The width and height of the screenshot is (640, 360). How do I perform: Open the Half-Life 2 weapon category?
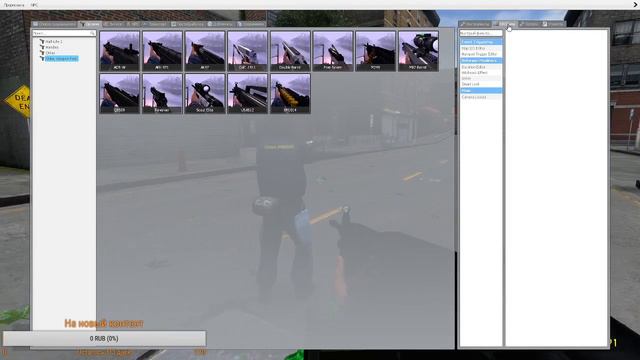[x=54, y=42]
